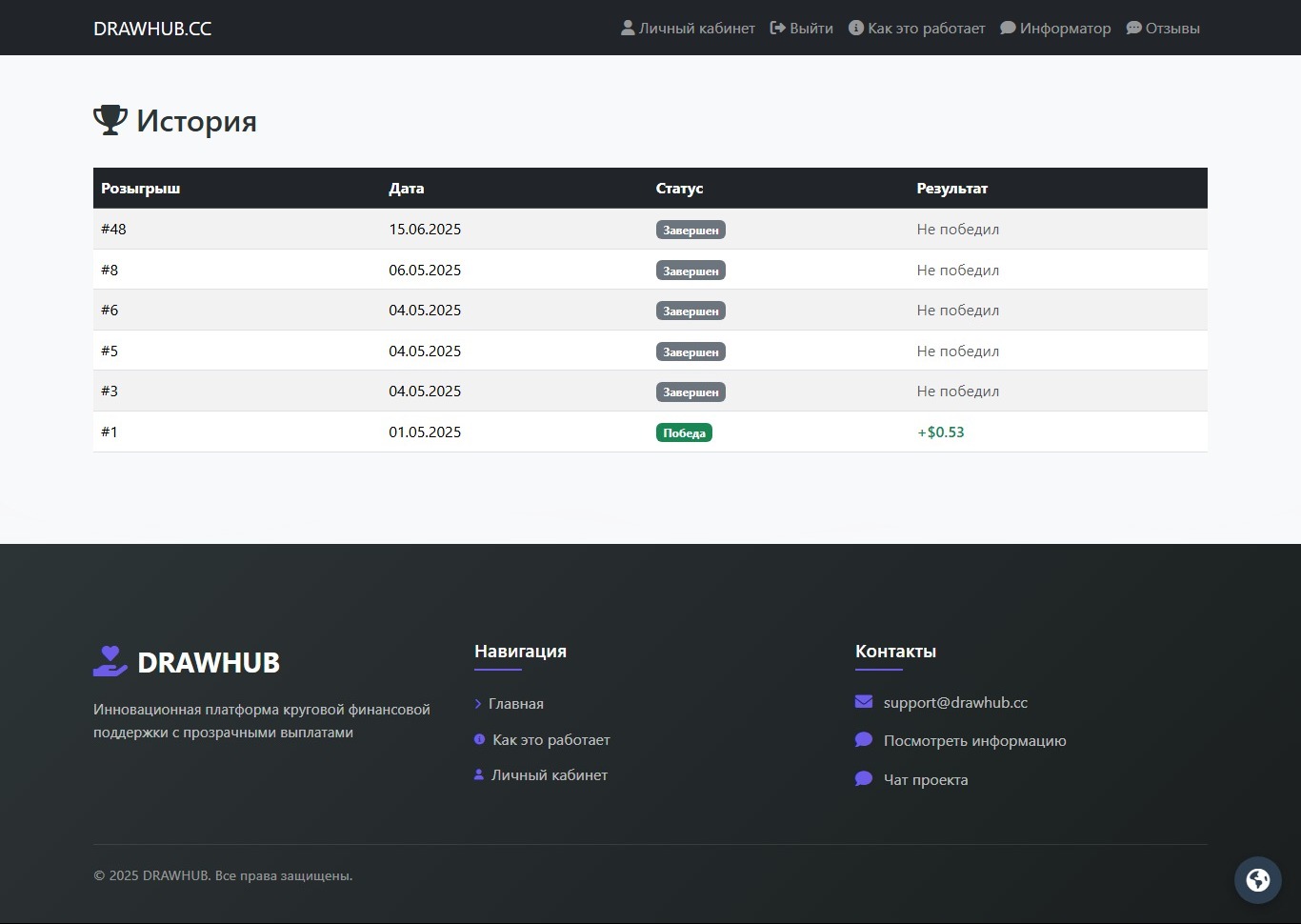Open footer Личный кабинет link

tap(550, 774)
